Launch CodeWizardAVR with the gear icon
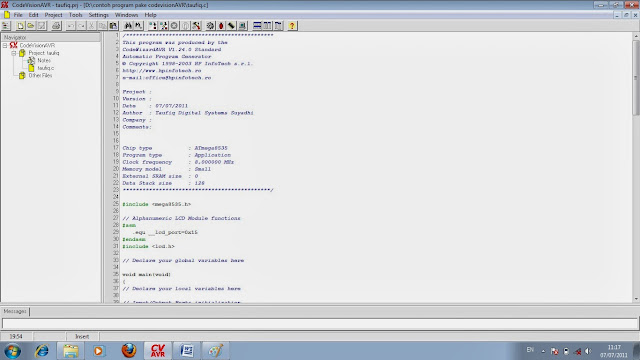This screenshot has width=640, height=360. 210,26
